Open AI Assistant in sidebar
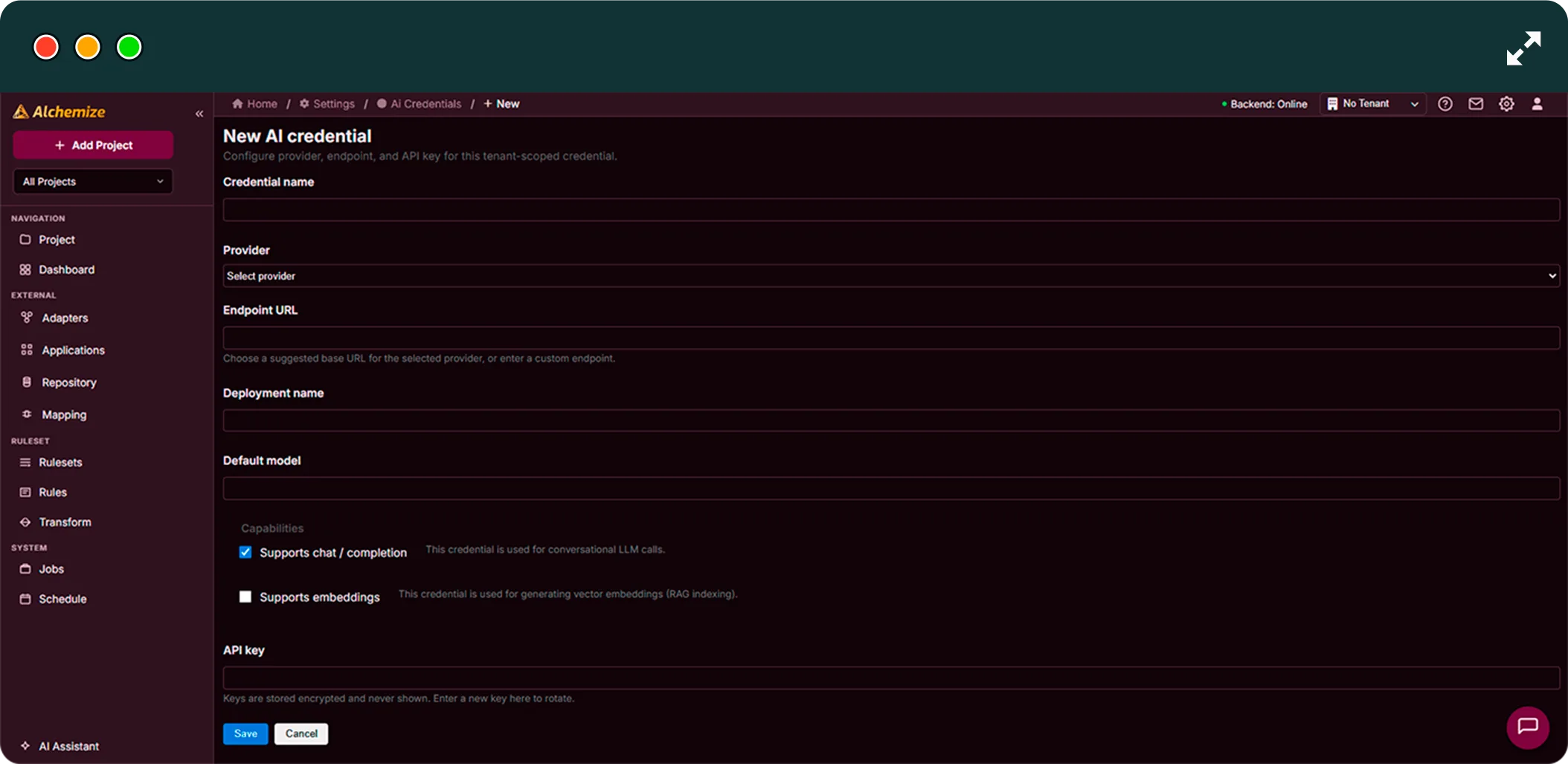The width and height of the screenshot is (1568, 764). (68, 746)
